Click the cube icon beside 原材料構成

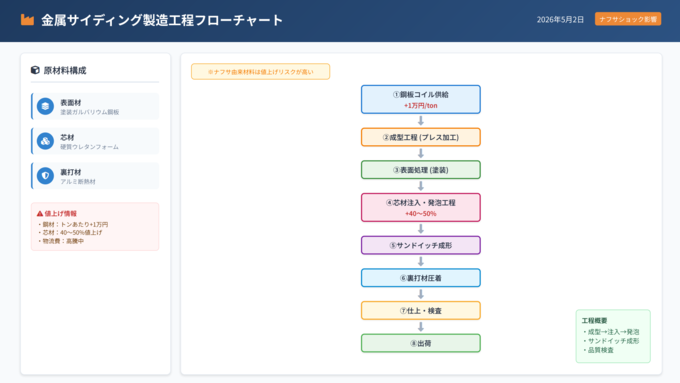click(35, 70)
